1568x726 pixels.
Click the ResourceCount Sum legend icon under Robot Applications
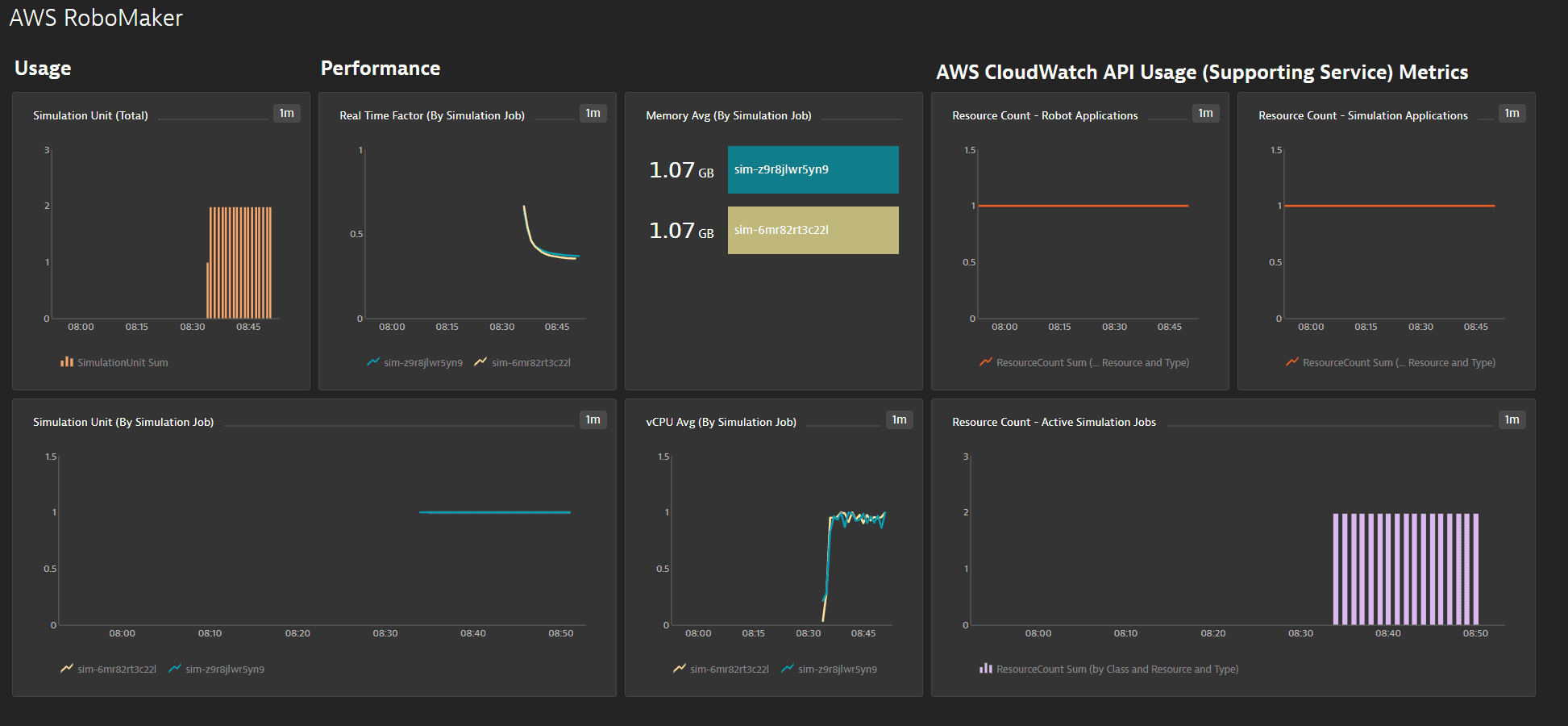pos(986,362)
